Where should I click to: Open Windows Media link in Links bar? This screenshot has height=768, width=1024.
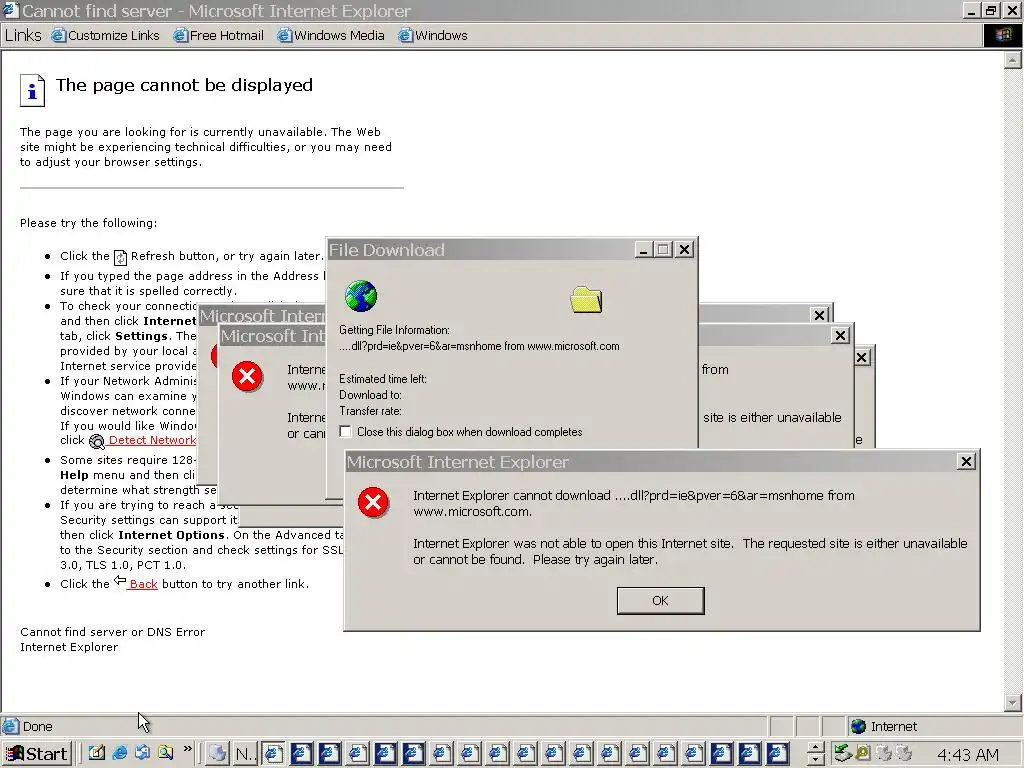(x=331, y=35)
